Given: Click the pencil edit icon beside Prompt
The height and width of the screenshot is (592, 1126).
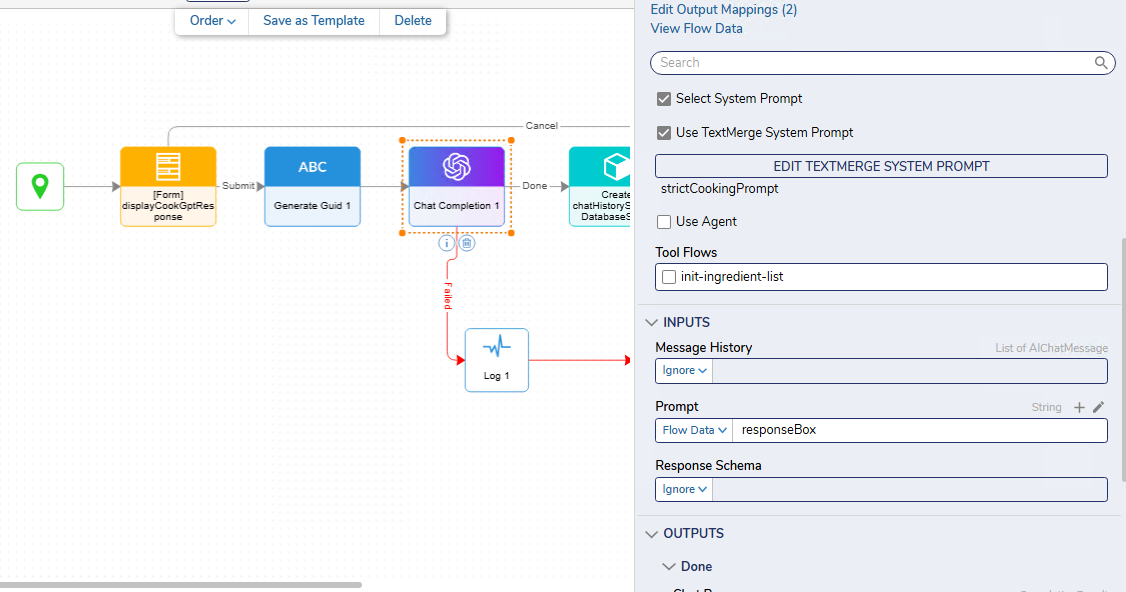Looking at the screenshot, I should [1099, 407].
